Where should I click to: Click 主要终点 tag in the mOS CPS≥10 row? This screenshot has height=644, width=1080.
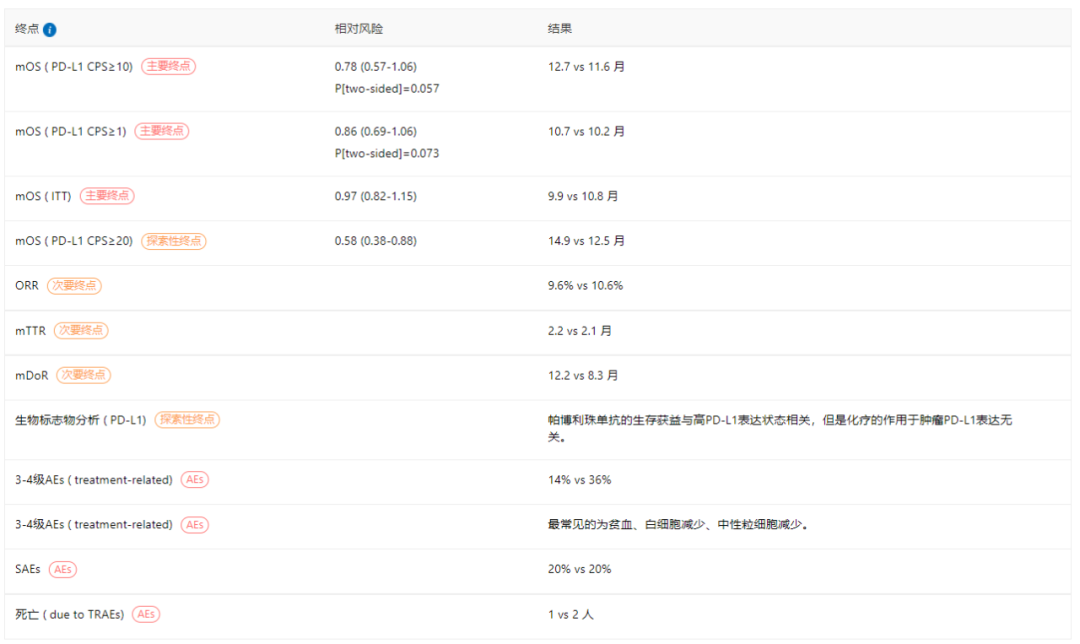point(169,66)
